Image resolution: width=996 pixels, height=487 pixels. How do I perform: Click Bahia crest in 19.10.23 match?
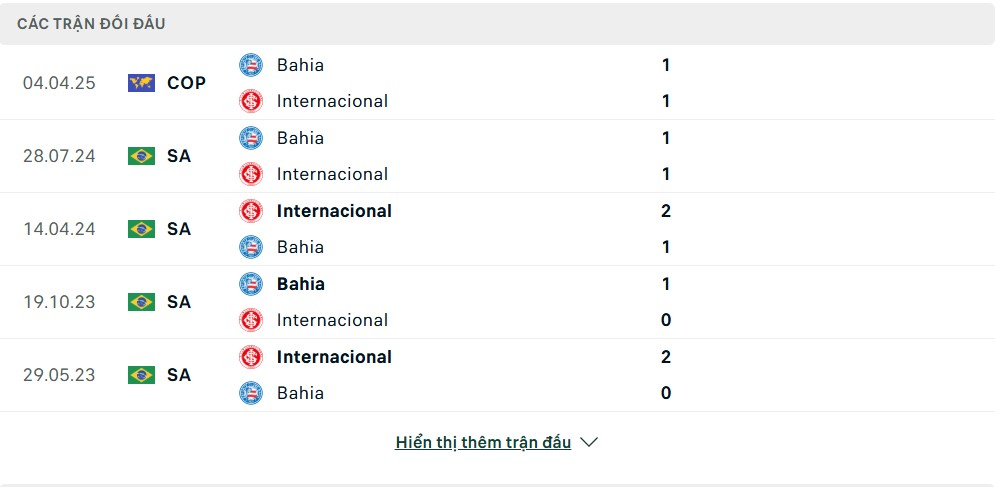[x=251, y=284]
